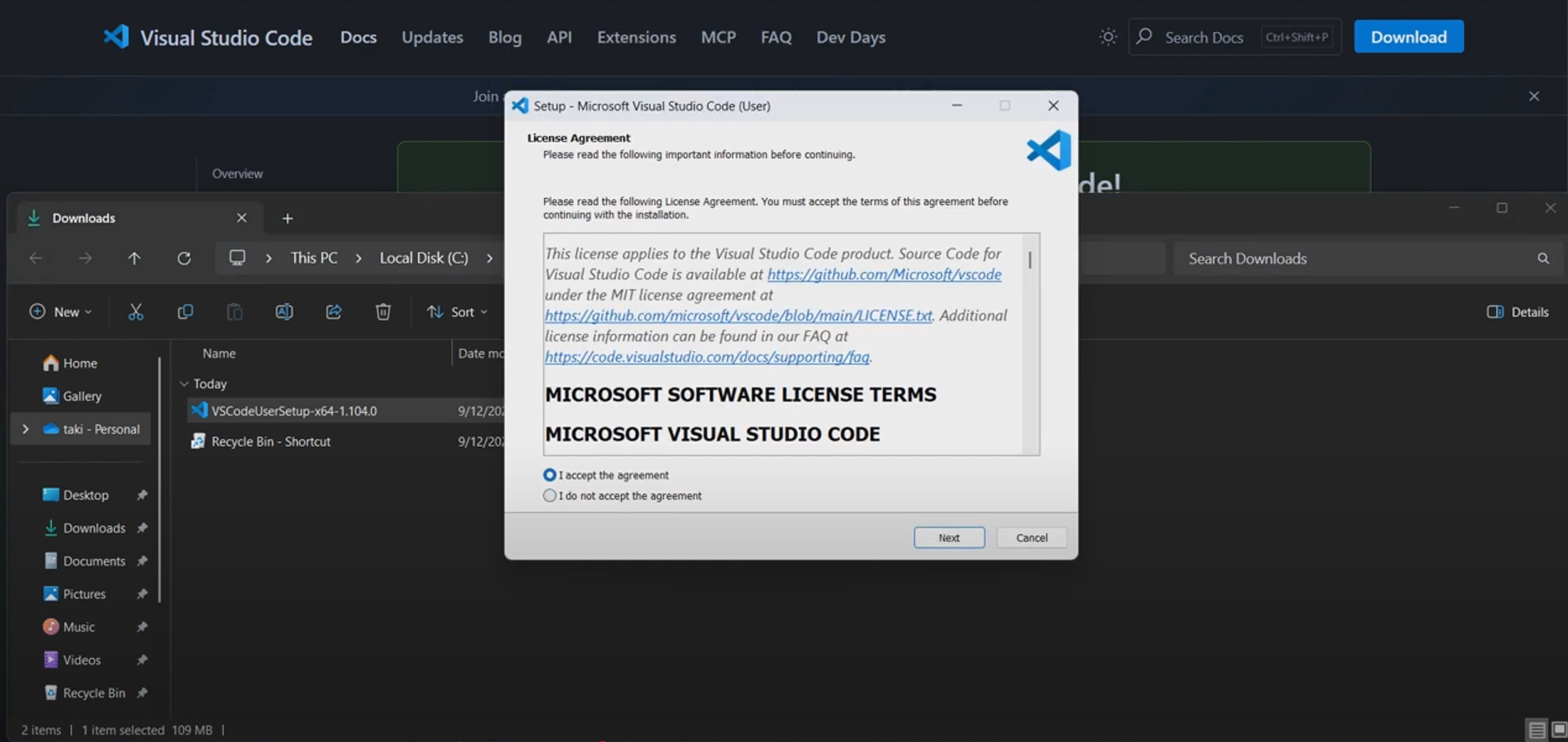Image resolution: width=1568 pixels, height=742 pixels.
Task: Collapse the Today group in Downloads
Action: 184,383
